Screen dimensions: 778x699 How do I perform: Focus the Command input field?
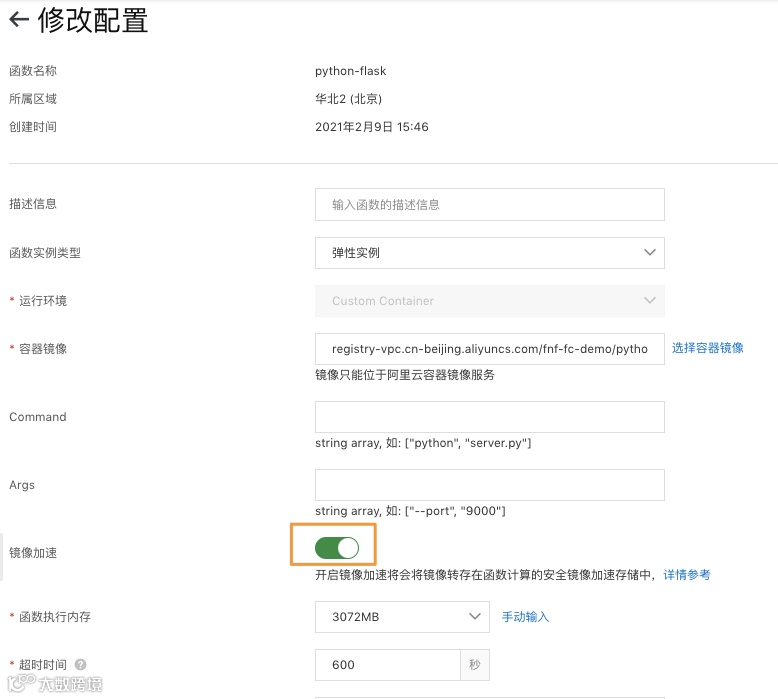(490, 417)
